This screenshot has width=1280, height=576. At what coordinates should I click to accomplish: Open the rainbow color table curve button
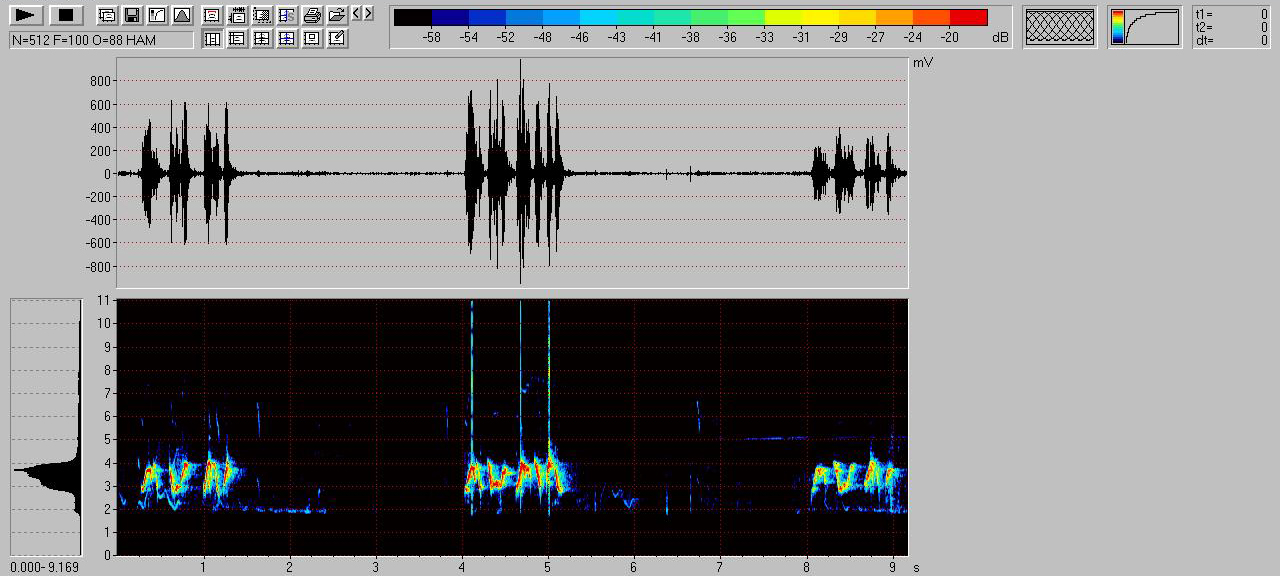1146,27
